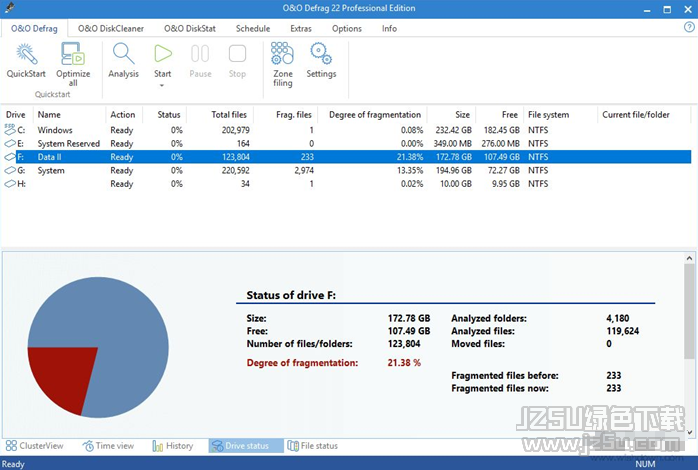Select the System Reserved drive name
Screen dimensions: 698x470
tap(69, 143)
